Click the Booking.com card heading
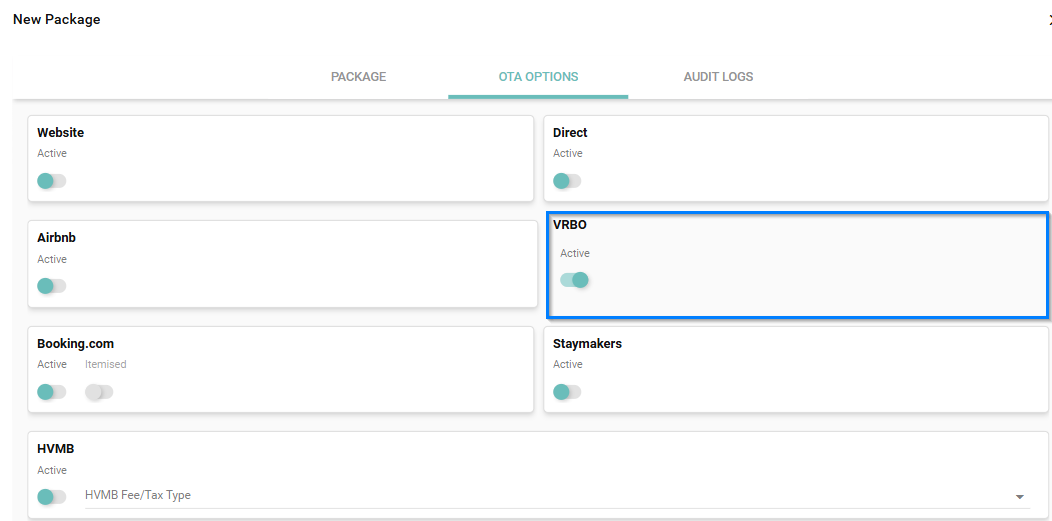 (76, 344)
